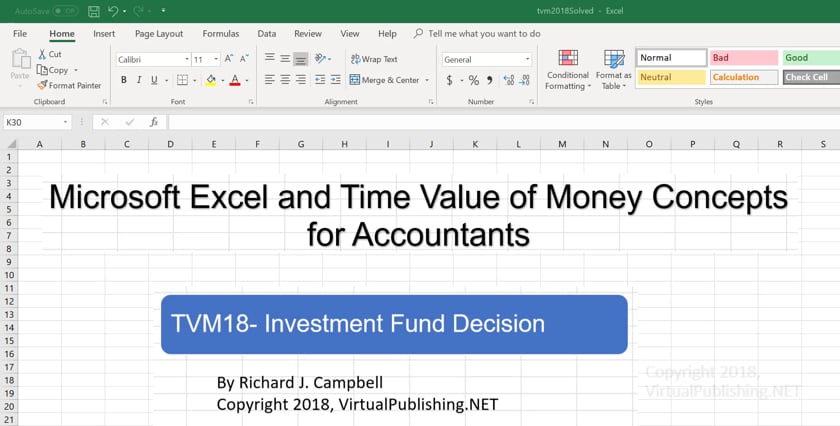Toggle Bottom Align icon

301,59
